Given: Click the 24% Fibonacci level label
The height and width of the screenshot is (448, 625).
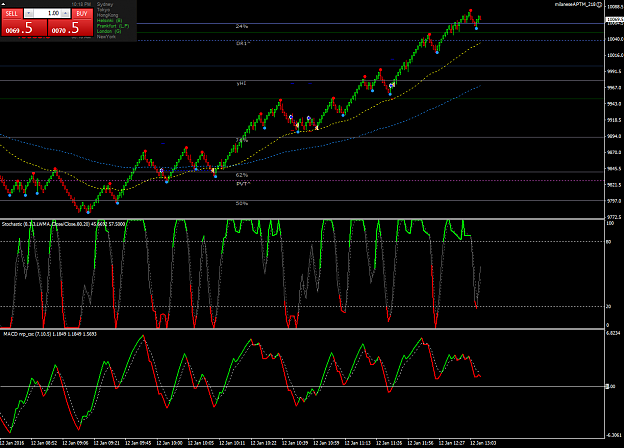Looking at the screenshot, I should 242,26.
